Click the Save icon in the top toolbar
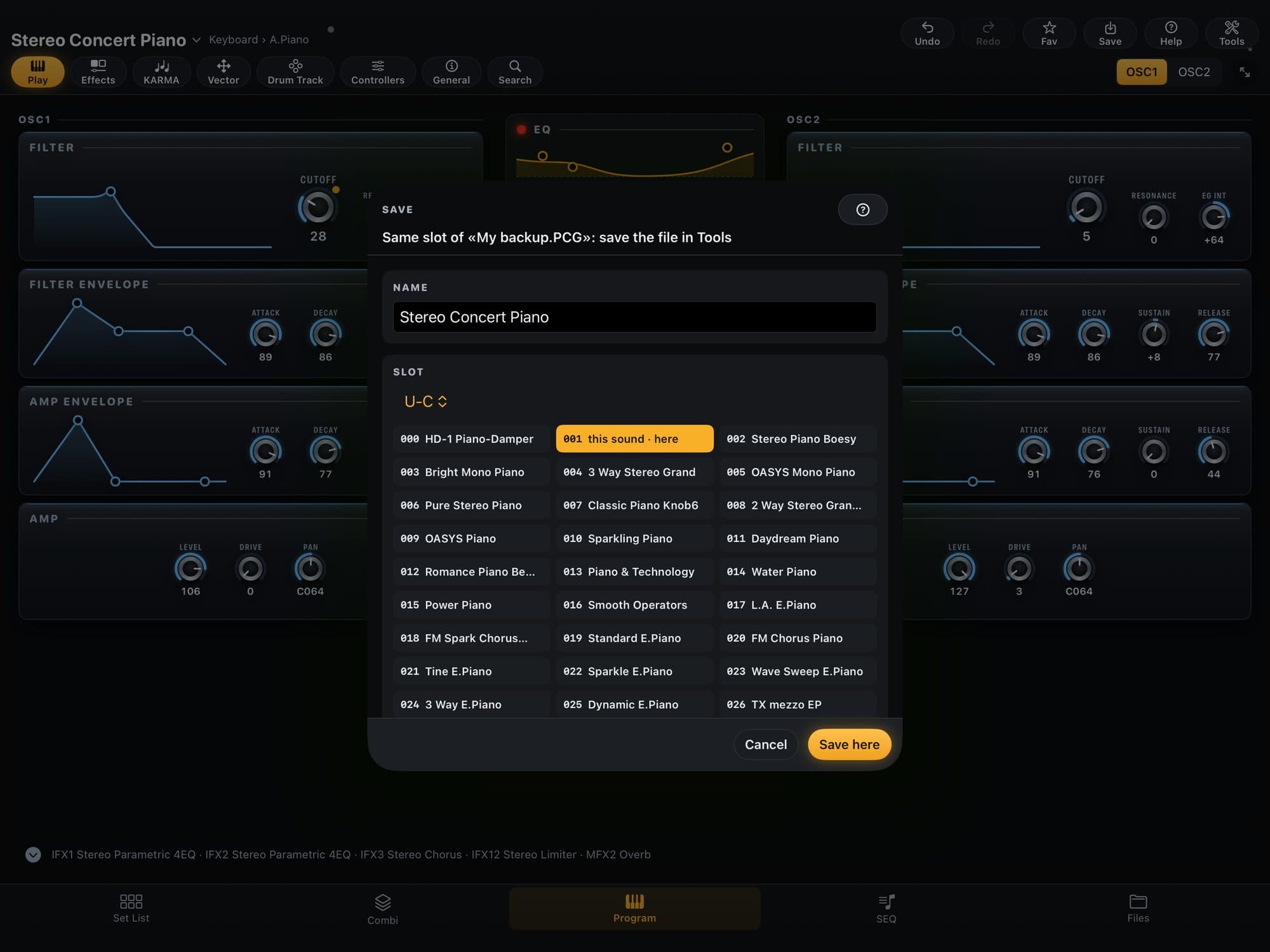 point(1110,33)
